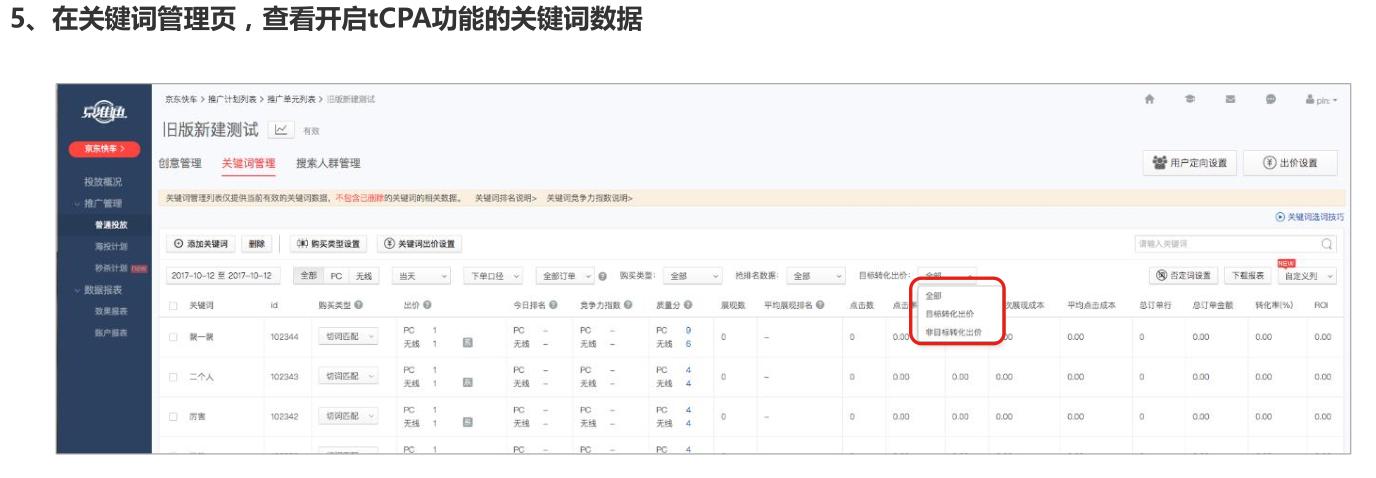
Task: Open the 当天 time range dropdown
Action: 422,274
